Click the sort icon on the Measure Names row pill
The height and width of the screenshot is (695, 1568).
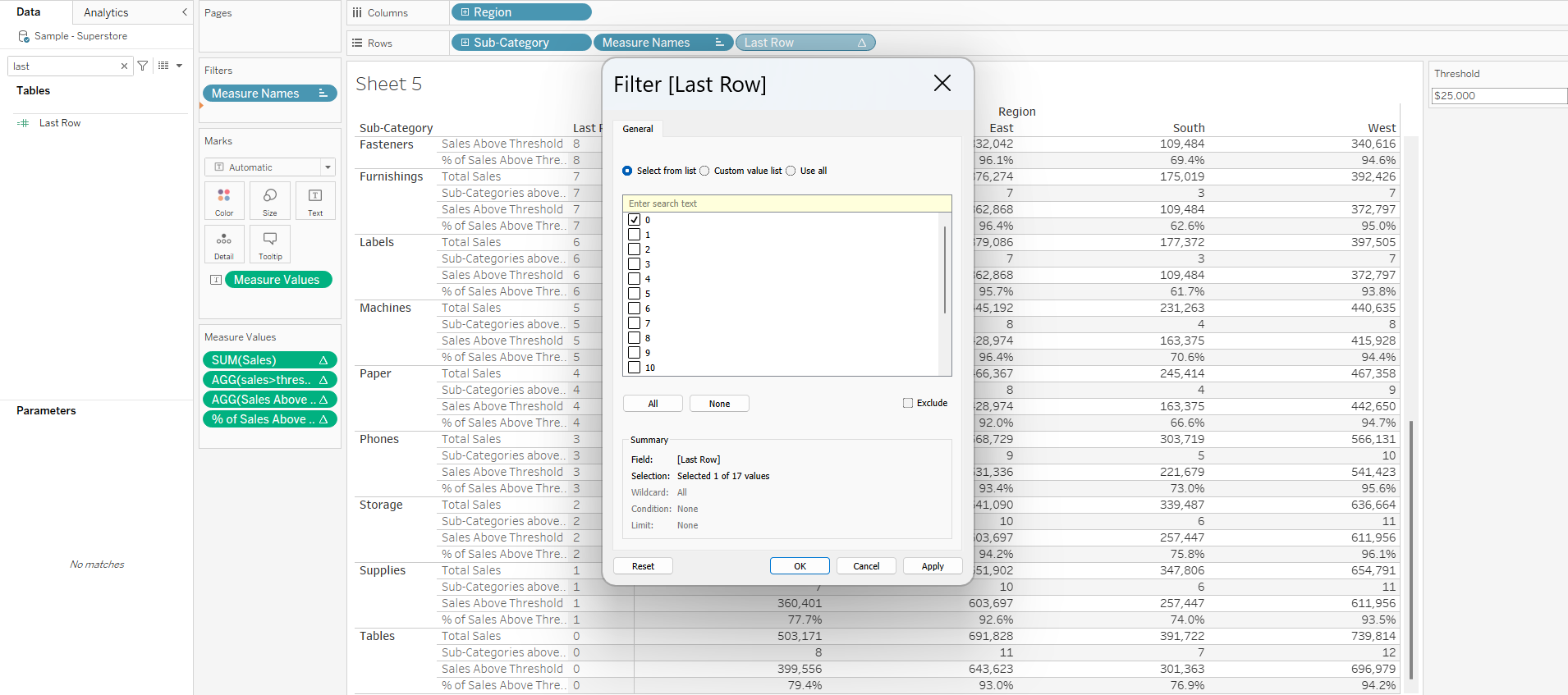[x=719, y=43]
